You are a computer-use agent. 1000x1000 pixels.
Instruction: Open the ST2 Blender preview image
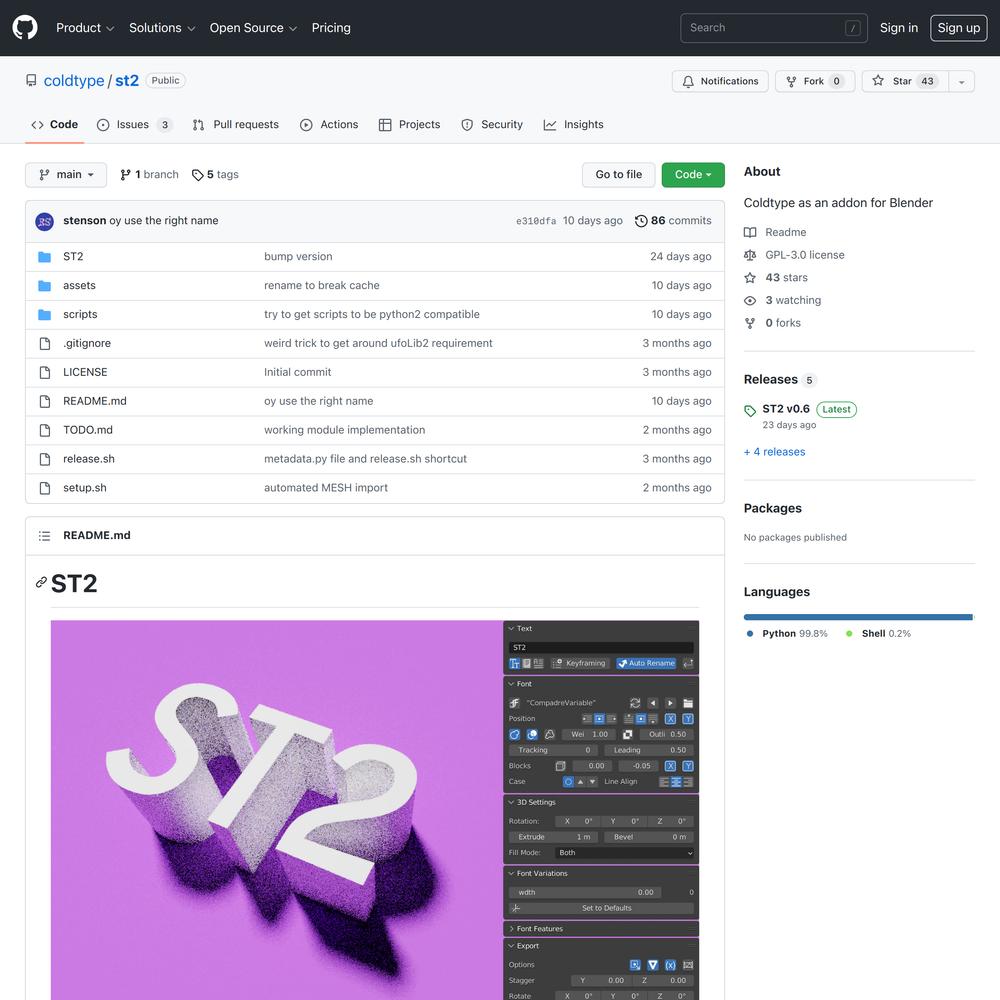point(375,810)
